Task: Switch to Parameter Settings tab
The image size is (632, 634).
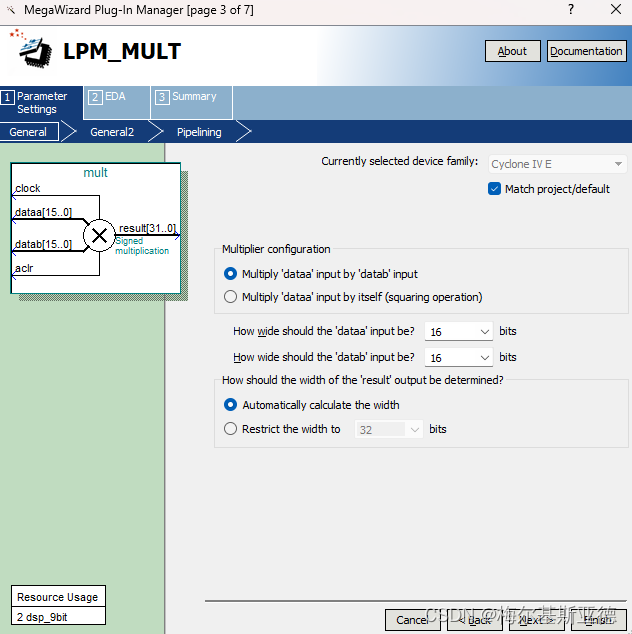Action: tap(41, 103)
